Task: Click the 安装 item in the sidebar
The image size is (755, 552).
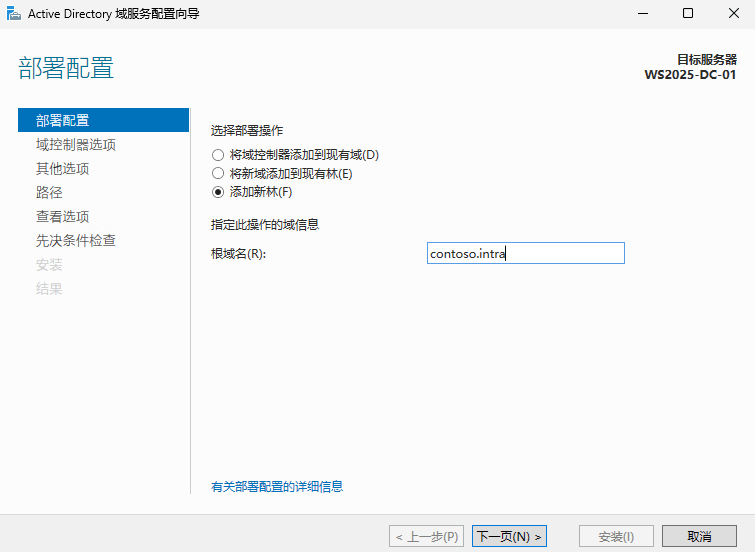Action: coord(49,264)
